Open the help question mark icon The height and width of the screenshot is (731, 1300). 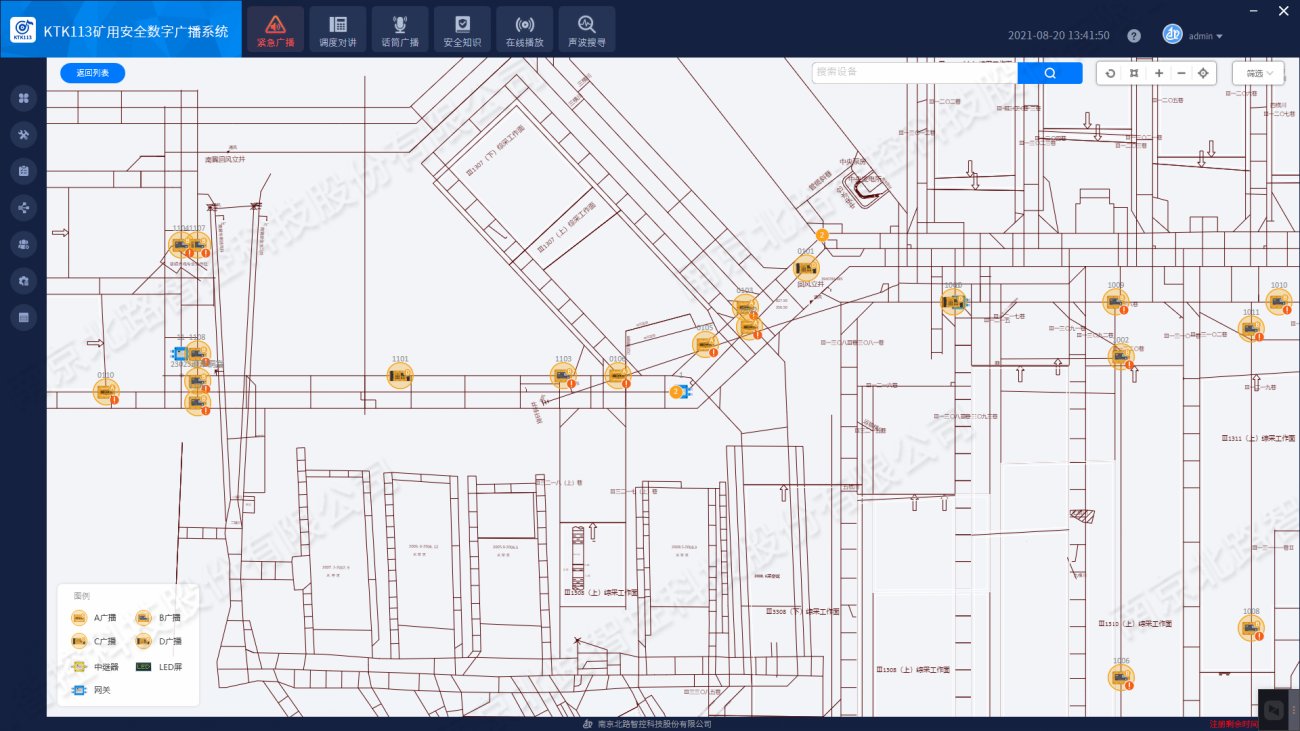pyautogui.click(x=1133, y=36)
